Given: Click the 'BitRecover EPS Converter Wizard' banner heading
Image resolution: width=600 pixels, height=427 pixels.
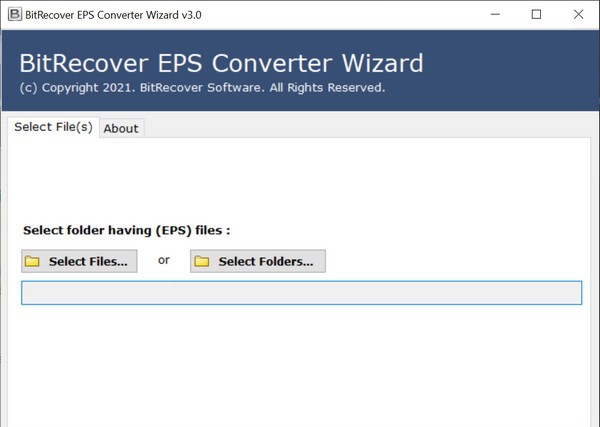Looking at the screenshot, I should pos(222,63).
